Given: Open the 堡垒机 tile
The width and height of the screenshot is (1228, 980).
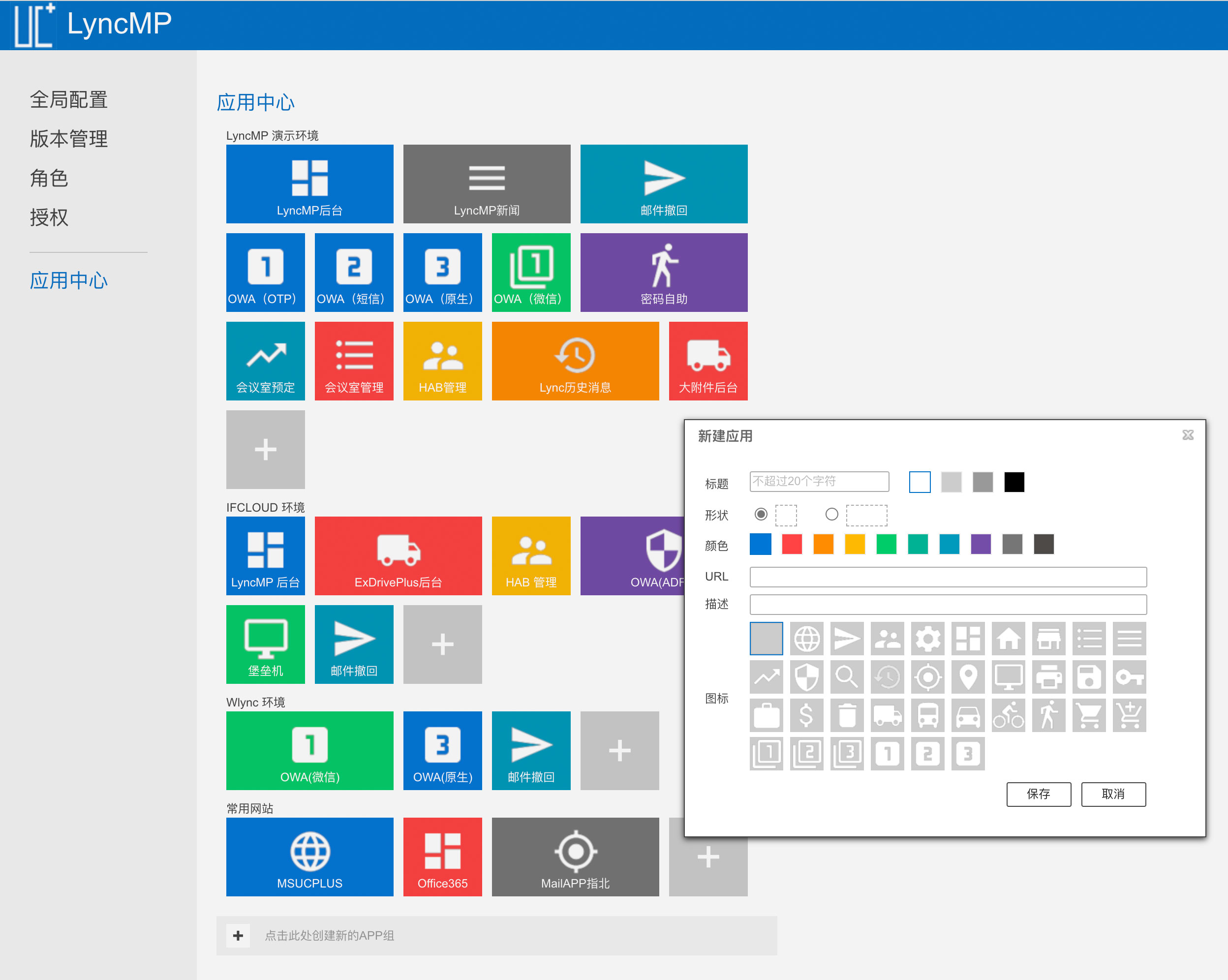Looking at the screenshot, I should (x=265, y=644).
